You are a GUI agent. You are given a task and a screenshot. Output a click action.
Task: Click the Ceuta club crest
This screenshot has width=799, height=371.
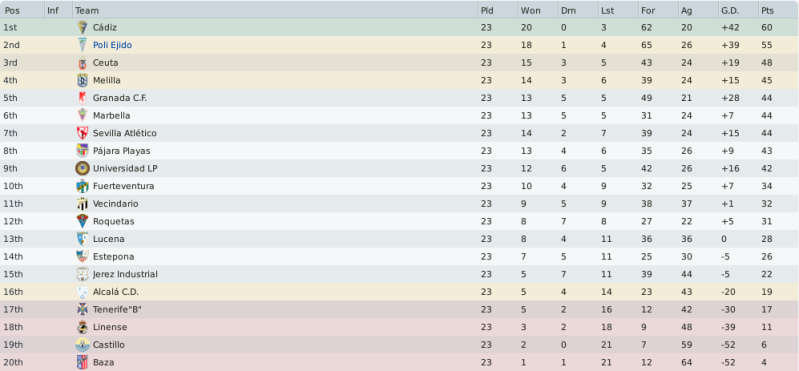pos(82,63)
